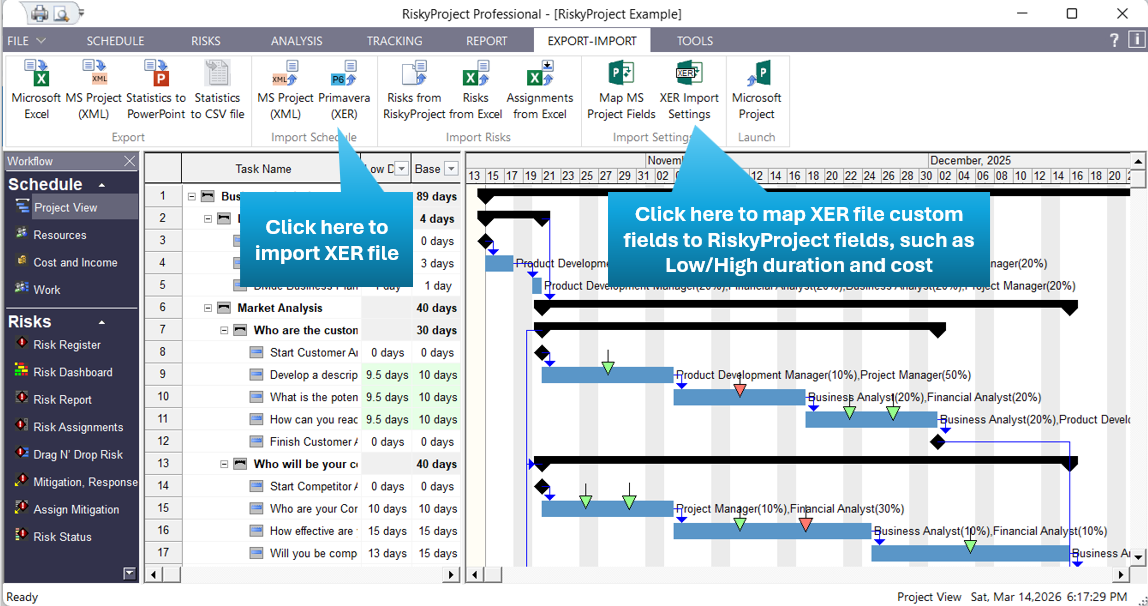The image size is (1148, 606).
Task: Import risks from Excel
Action: tap(476, 90)
